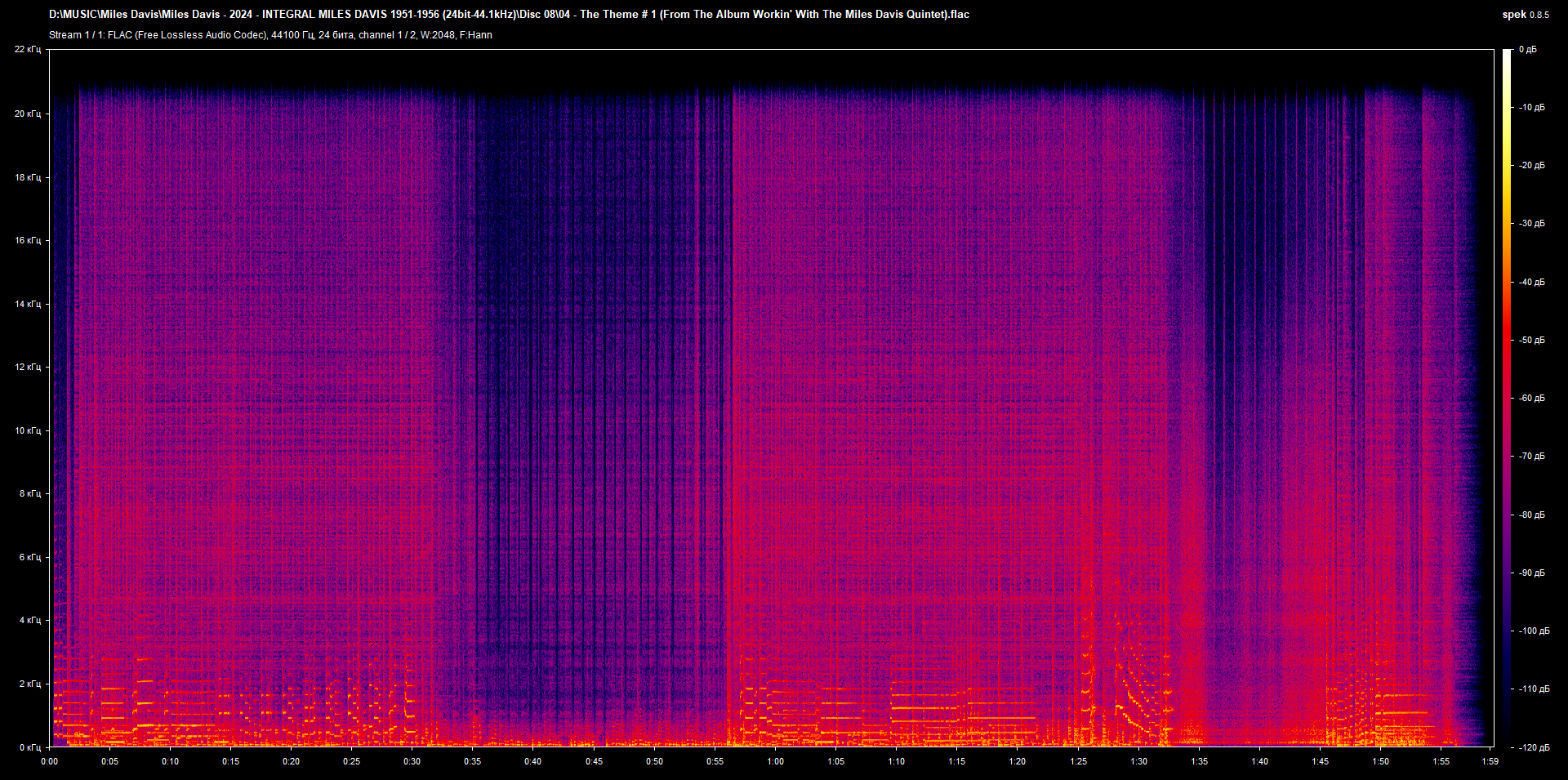Click the -10 дБ scale label
Image resolution: width=1568 pixels, height=780 pixels.
point(1531,108)
